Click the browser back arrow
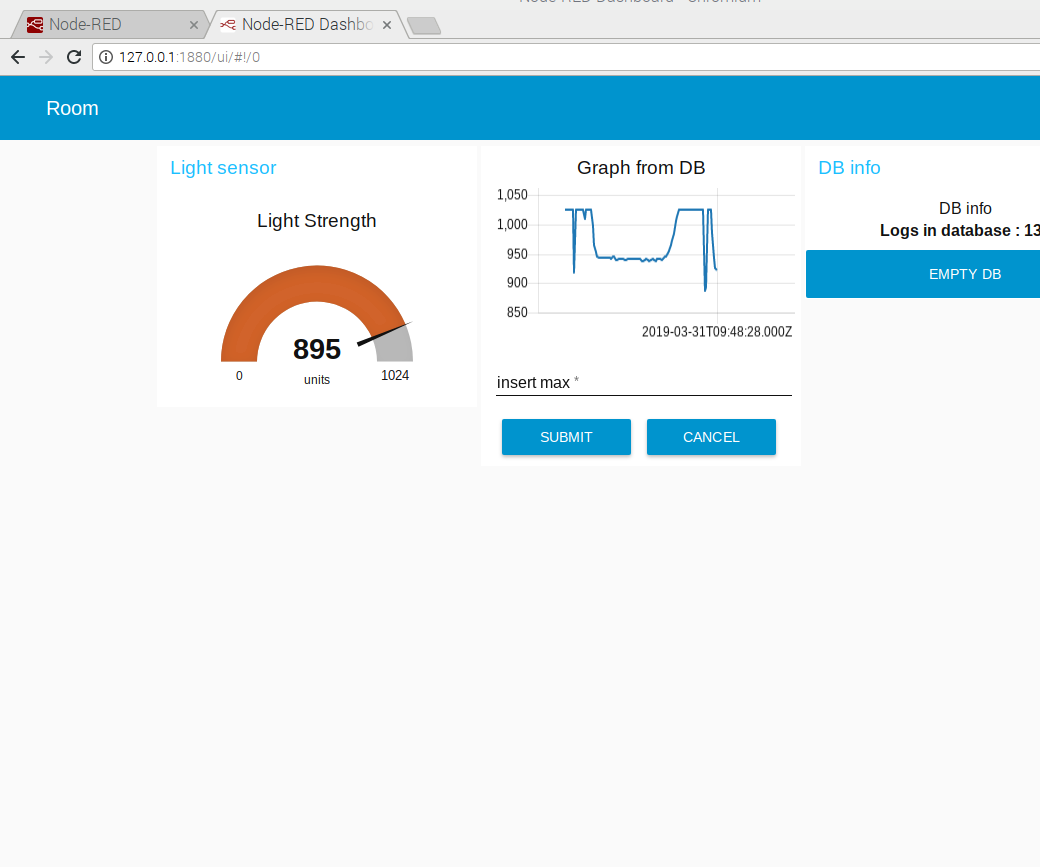1040x867 pixels. (x=17, y=57)
